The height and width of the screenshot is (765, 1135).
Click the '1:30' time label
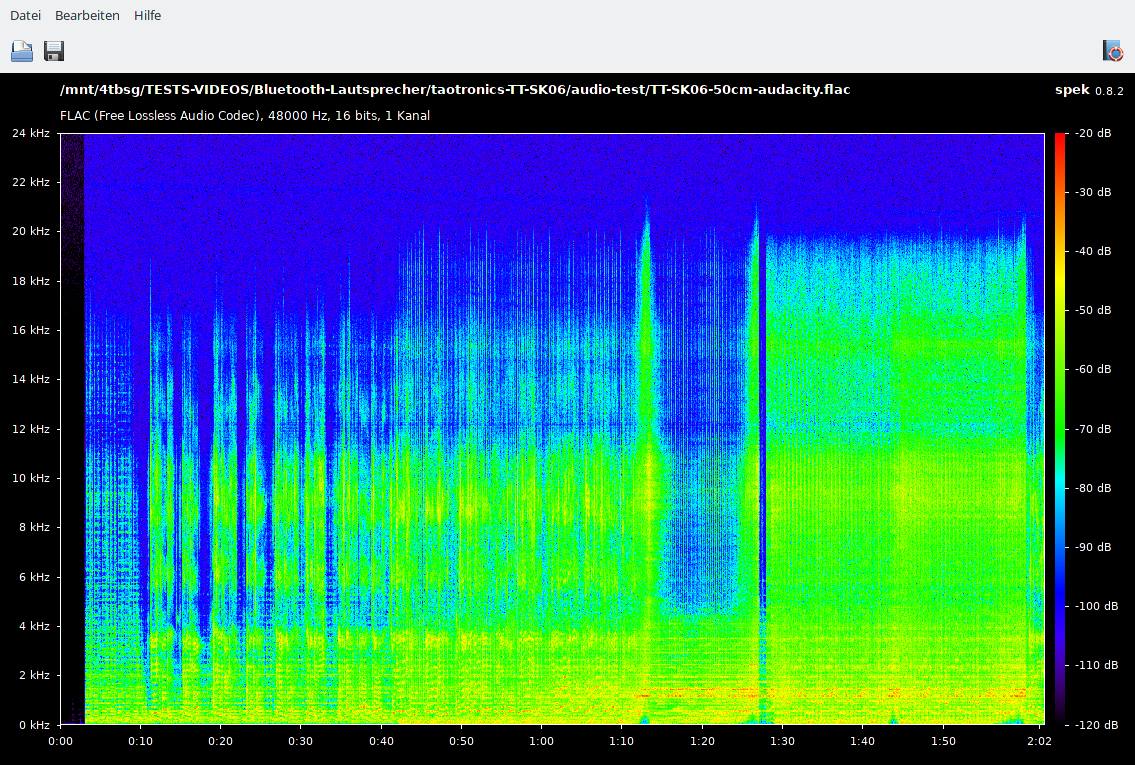782,741
